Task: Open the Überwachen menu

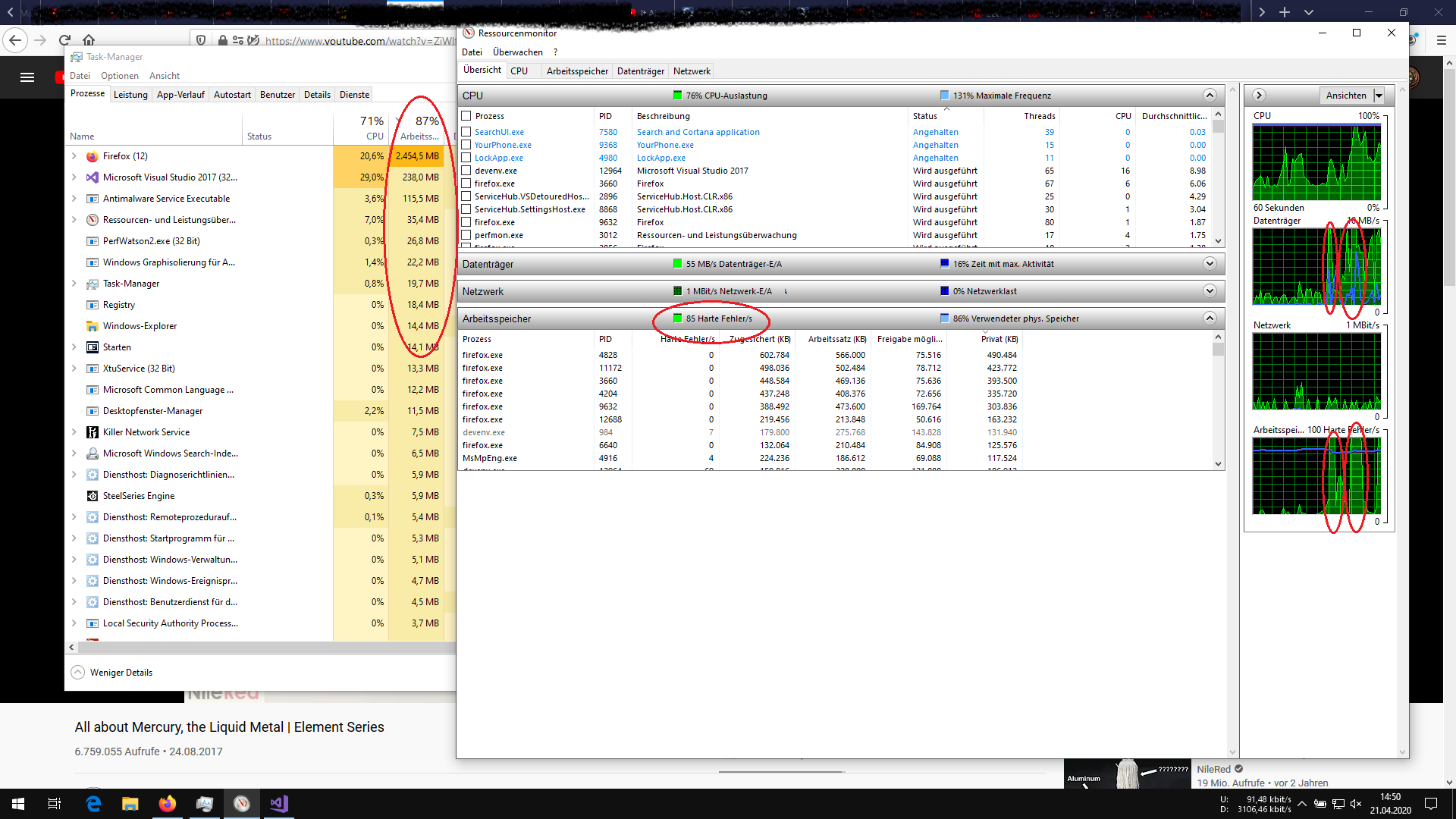Action: (517, 52)
